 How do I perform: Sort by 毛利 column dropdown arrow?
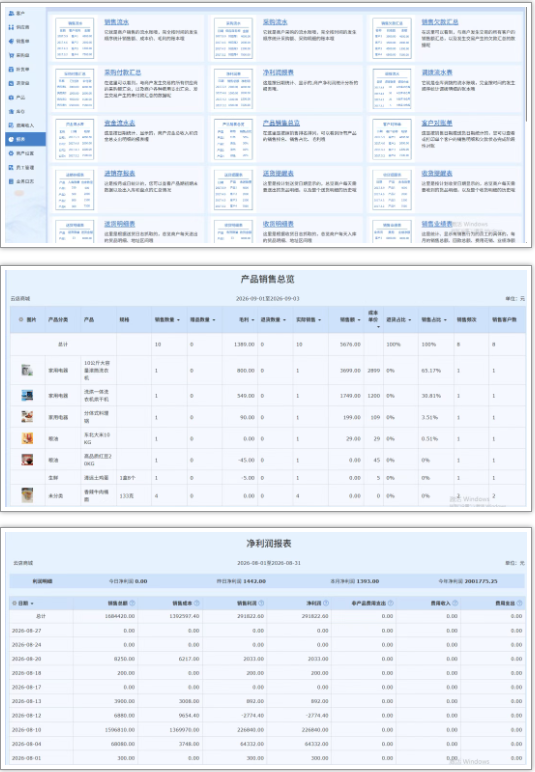point(253,320)
